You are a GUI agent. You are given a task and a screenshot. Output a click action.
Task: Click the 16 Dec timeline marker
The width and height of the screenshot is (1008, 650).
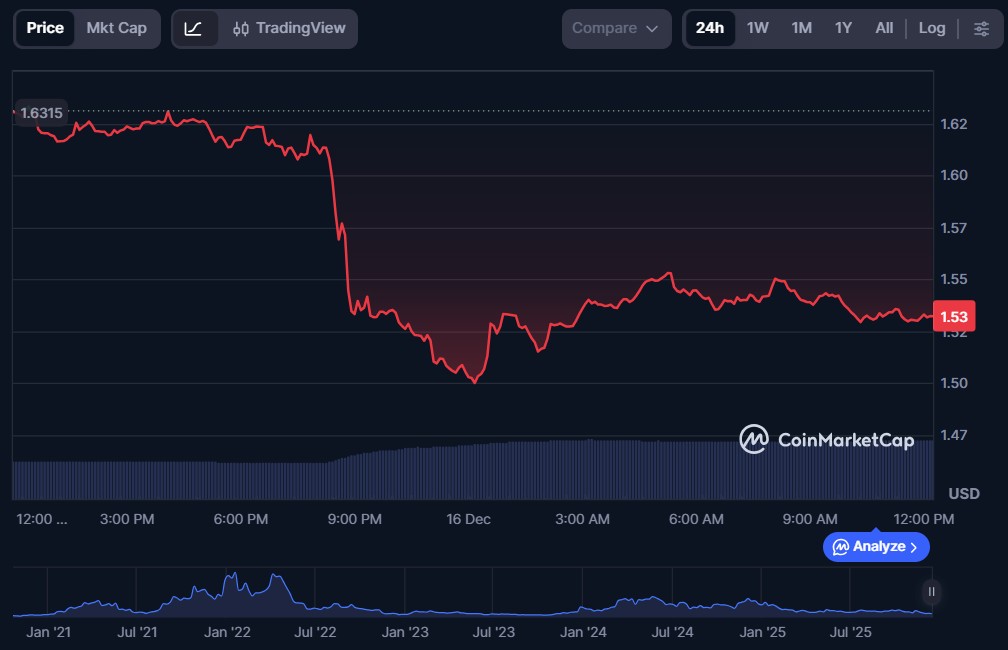468,519
